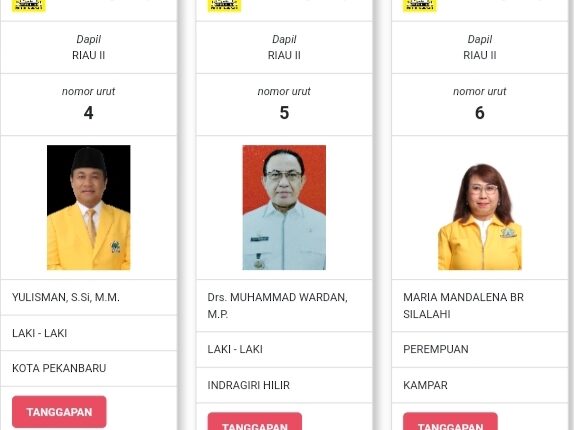The width and height of the screenshot is (574, 430).
Task: Click the TANGGAPAN button under Kota Pekanbaru
Action: (x=59, y=412)
